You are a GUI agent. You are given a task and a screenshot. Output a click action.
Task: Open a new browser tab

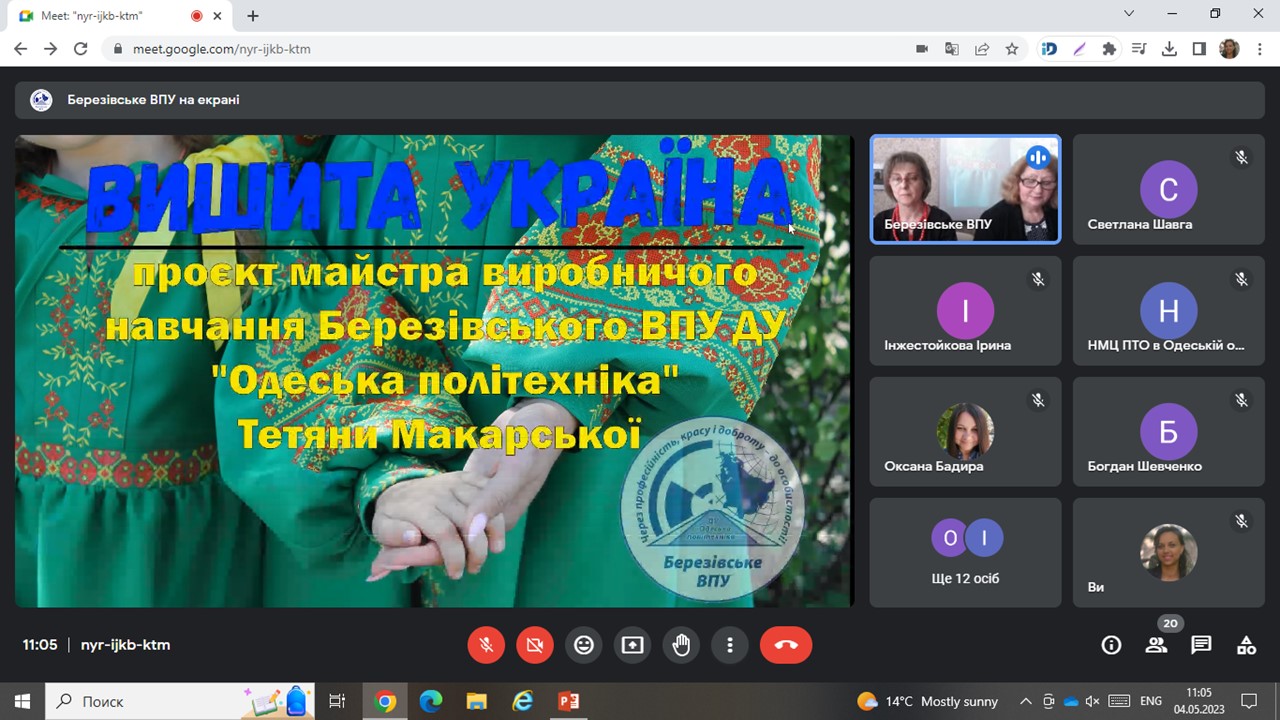click(x=253, y=16)
